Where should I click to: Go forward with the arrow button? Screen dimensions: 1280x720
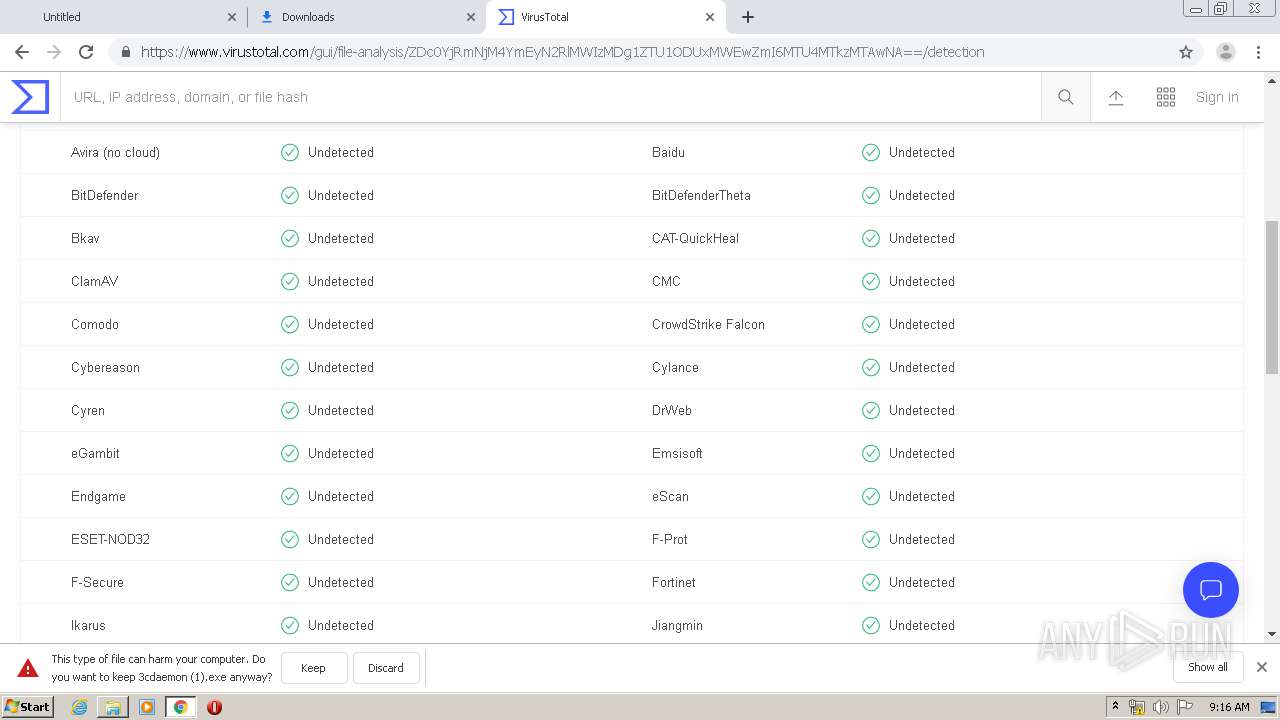click(54, 52)
